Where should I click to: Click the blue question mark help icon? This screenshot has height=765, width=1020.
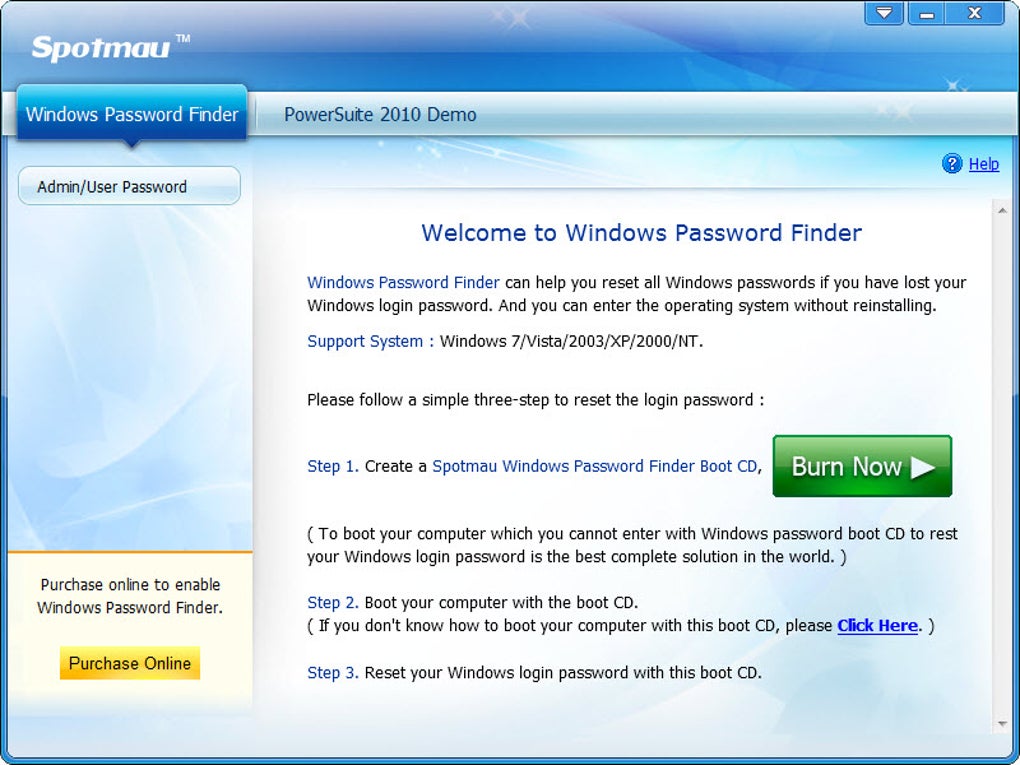[x=952, y=163]
